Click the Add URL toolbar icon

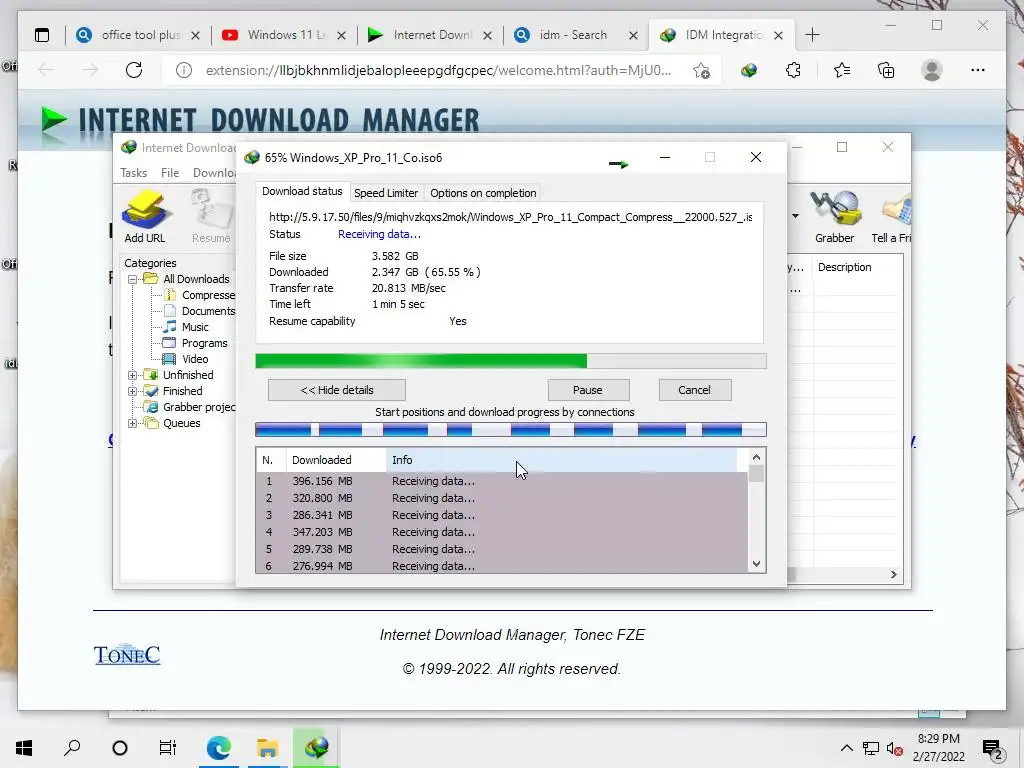pos(144,216)
